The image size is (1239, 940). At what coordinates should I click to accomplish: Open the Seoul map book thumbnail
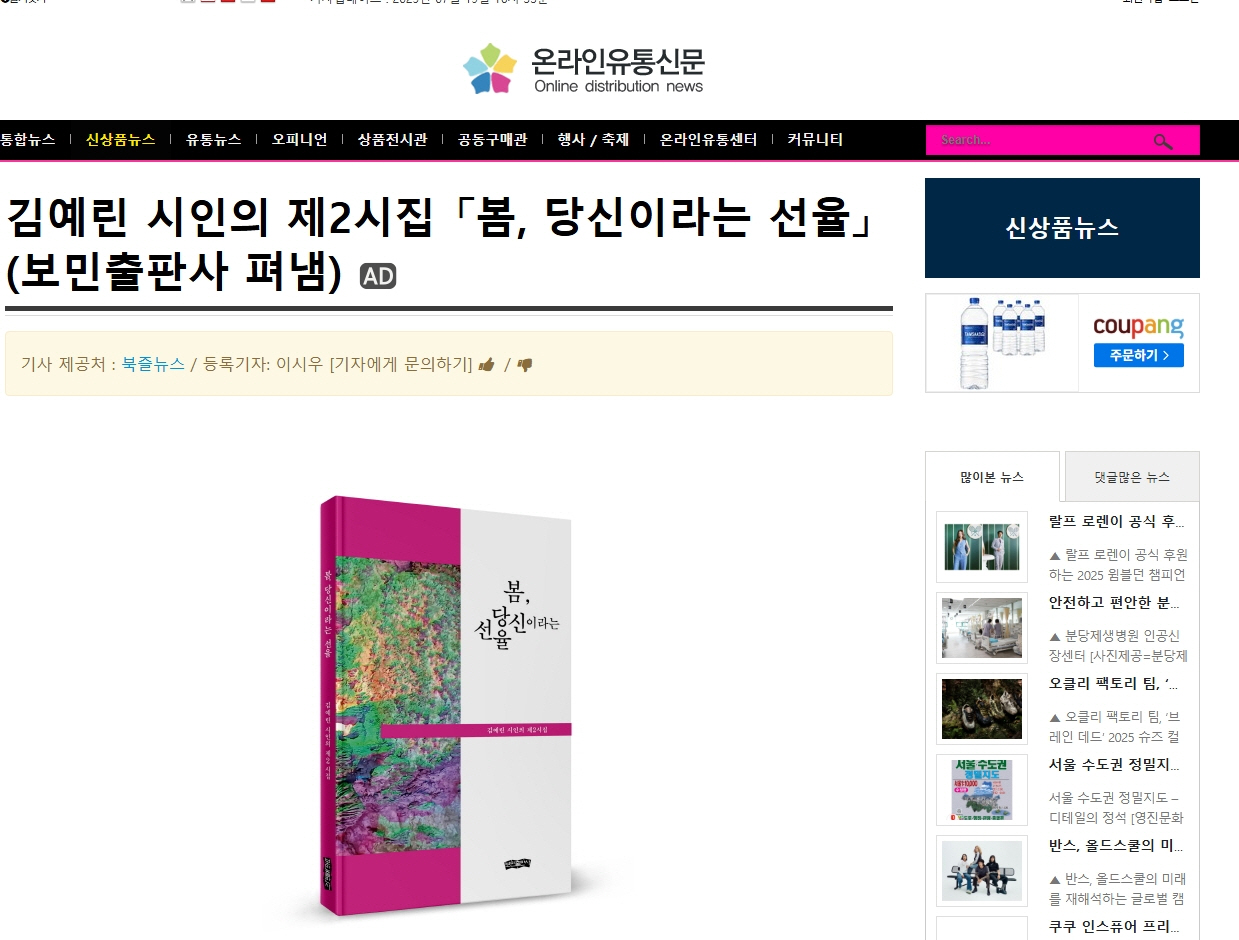pyautogui.click(x=982, y=790)
